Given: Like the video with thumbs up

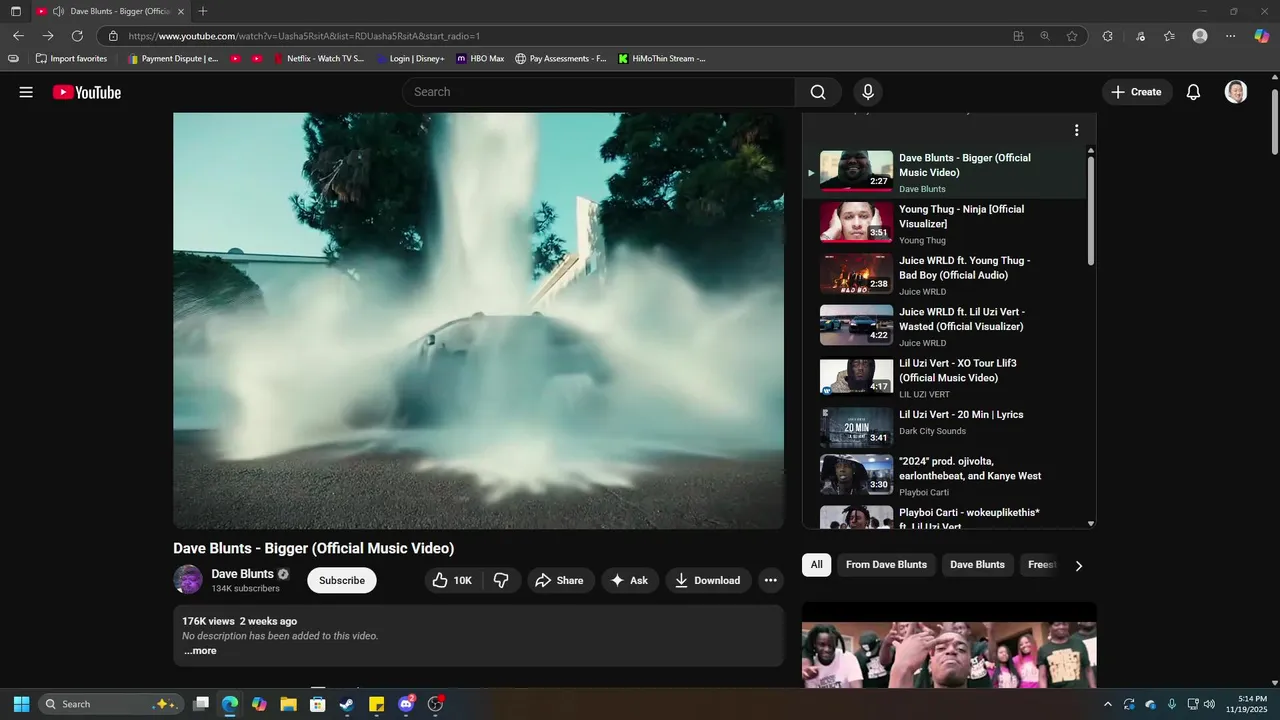Looking at the screenshot, I should pos(452,580).
